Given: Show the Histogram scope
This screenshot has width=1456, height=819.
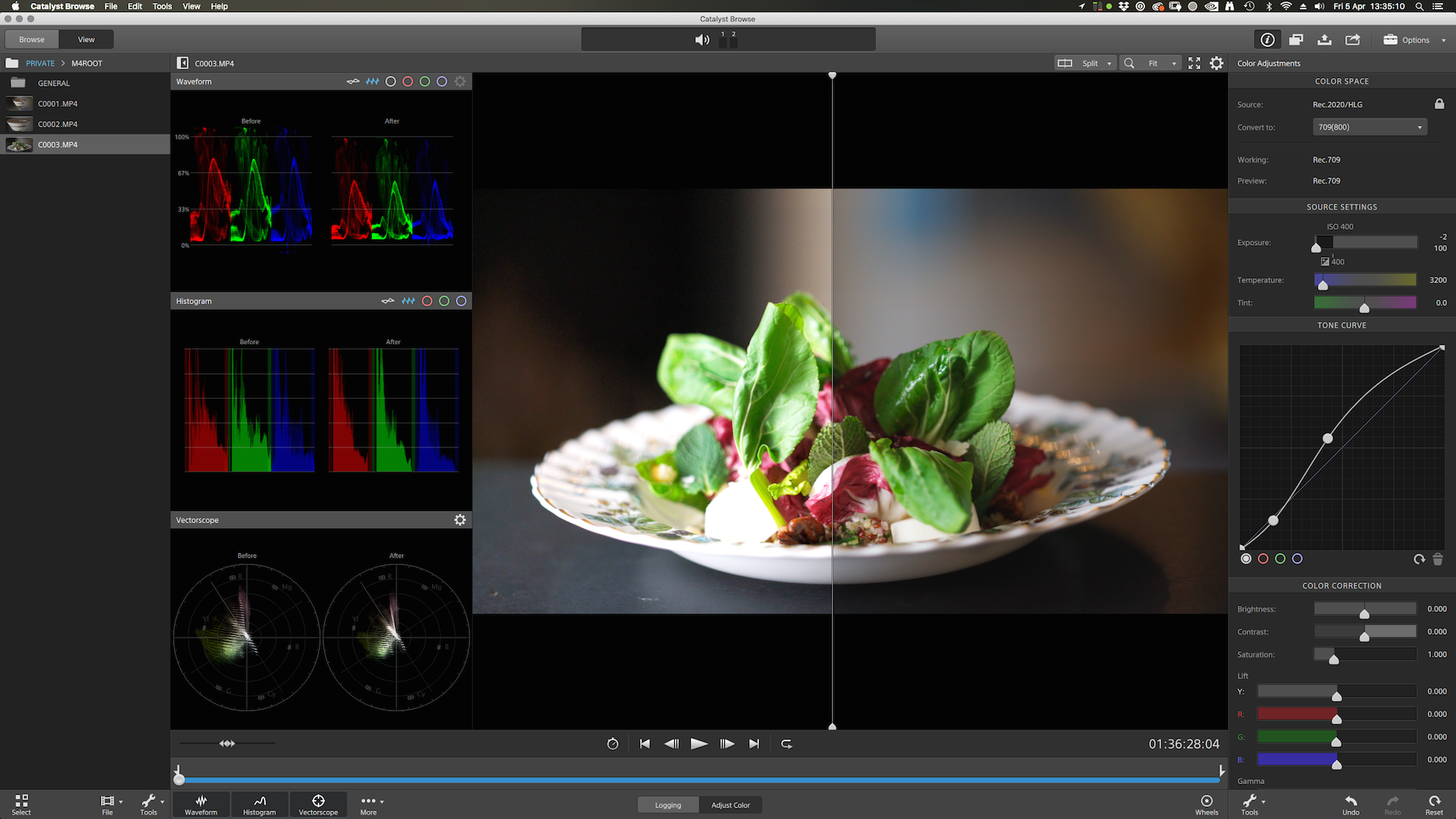Looking at the screenshot, I should point(259,805).
